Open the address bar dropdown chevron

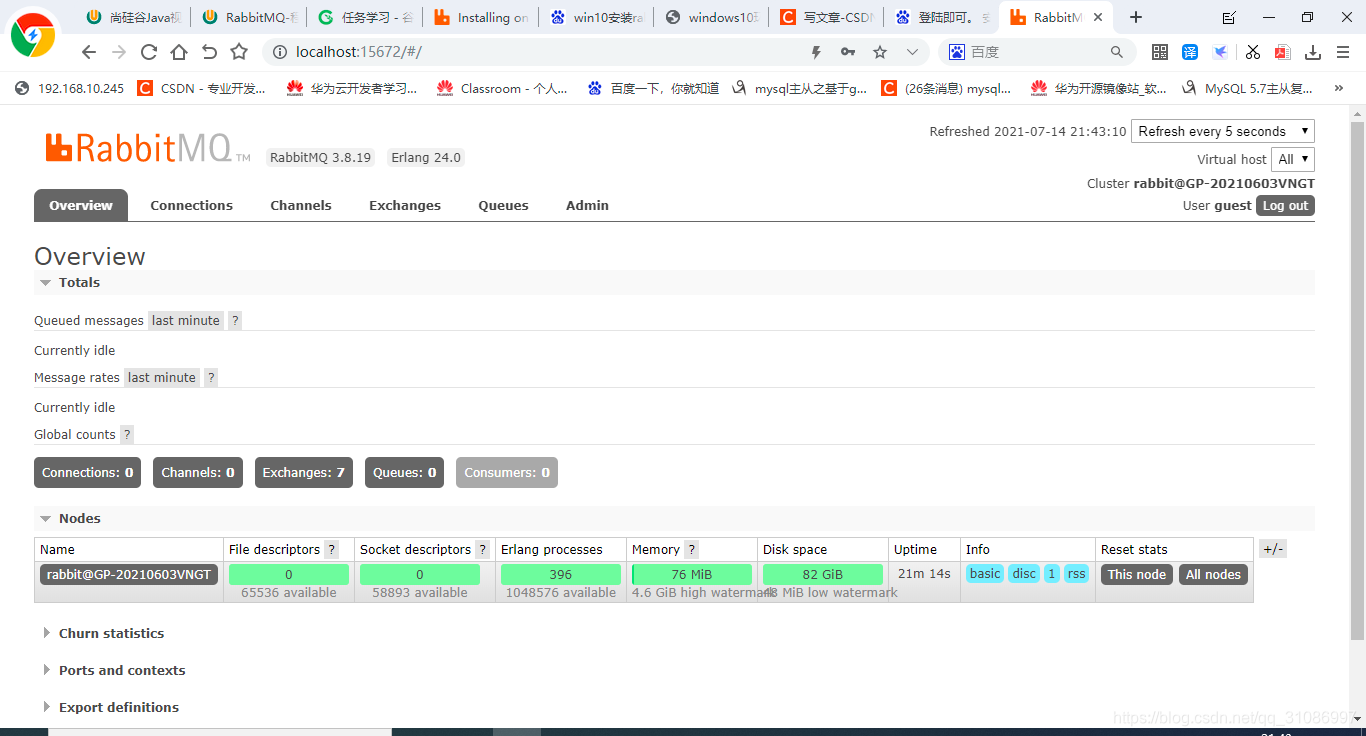point(912,52)
